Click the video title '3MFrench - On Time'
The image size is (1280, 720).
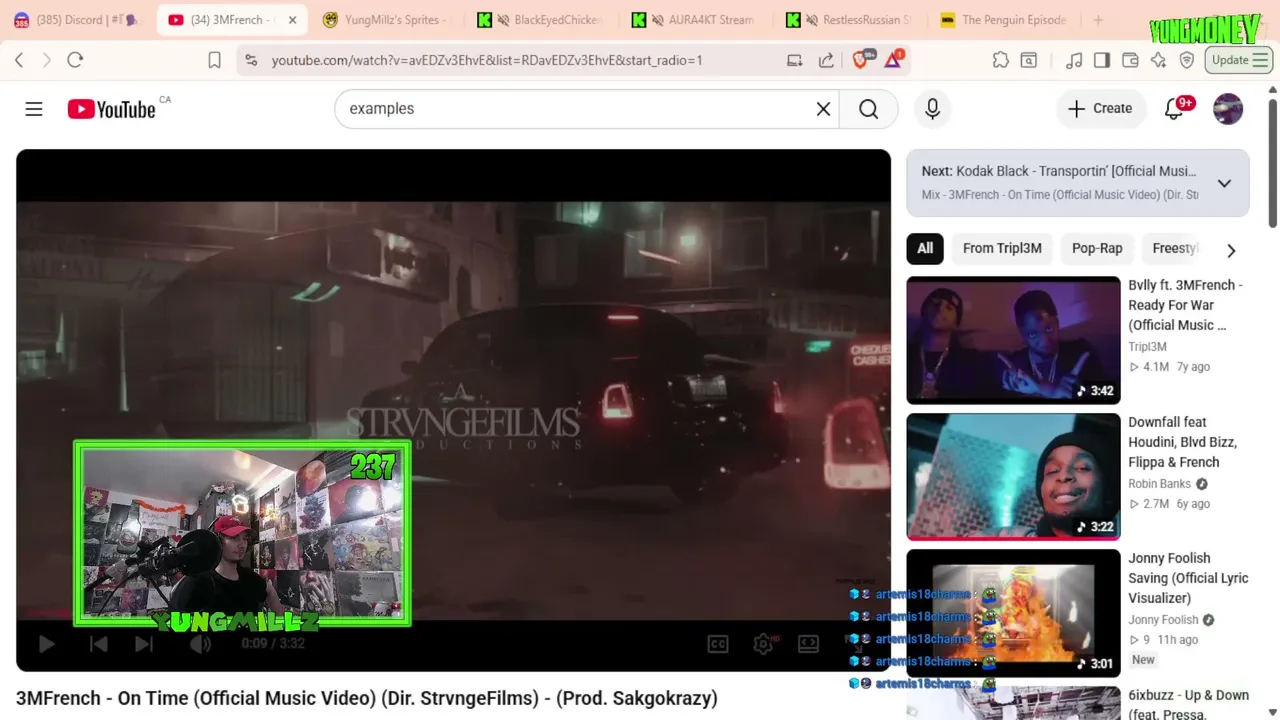click(367, 698)
